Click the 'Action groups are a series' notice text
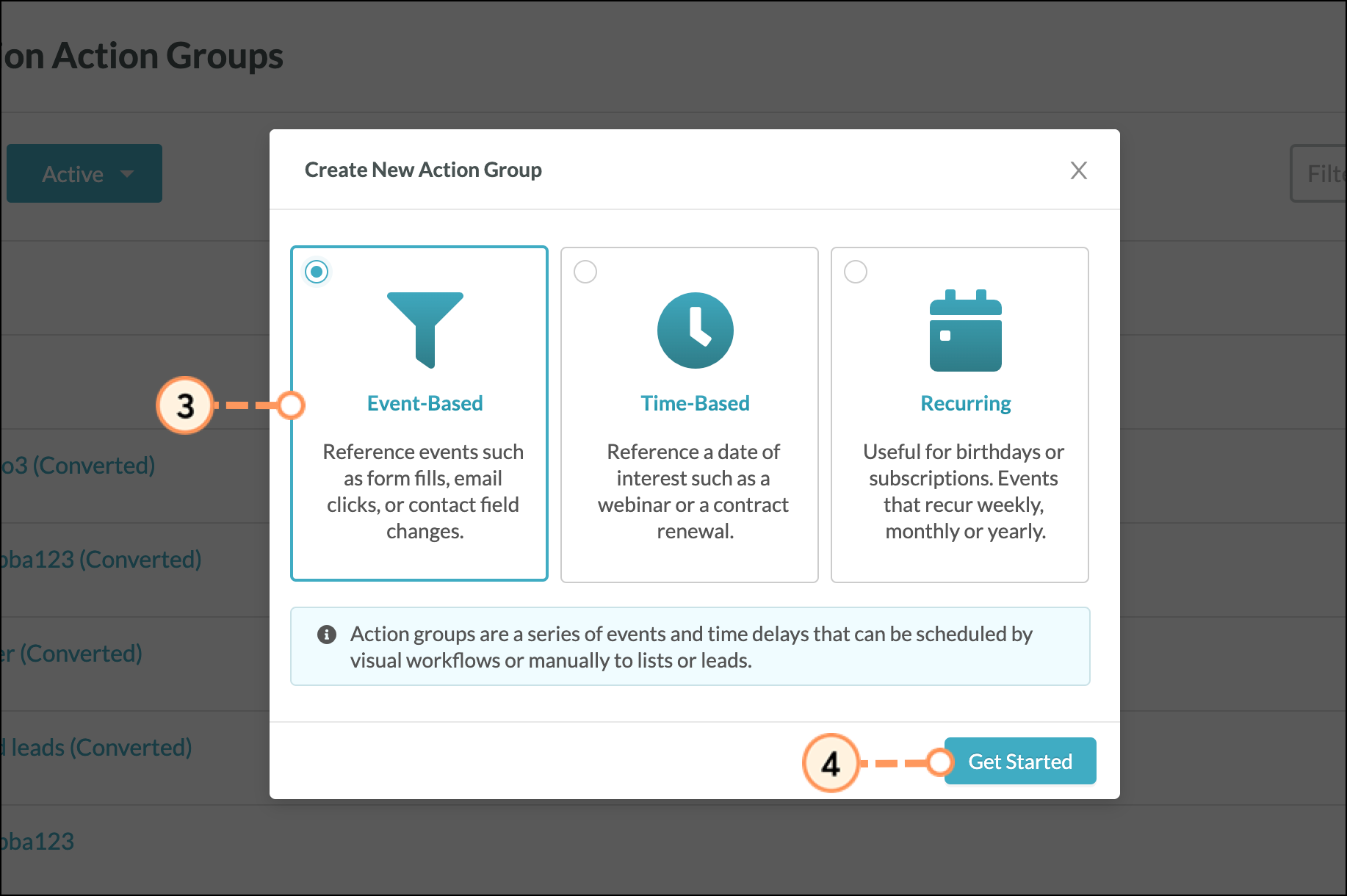 click(x=691, y=647)
